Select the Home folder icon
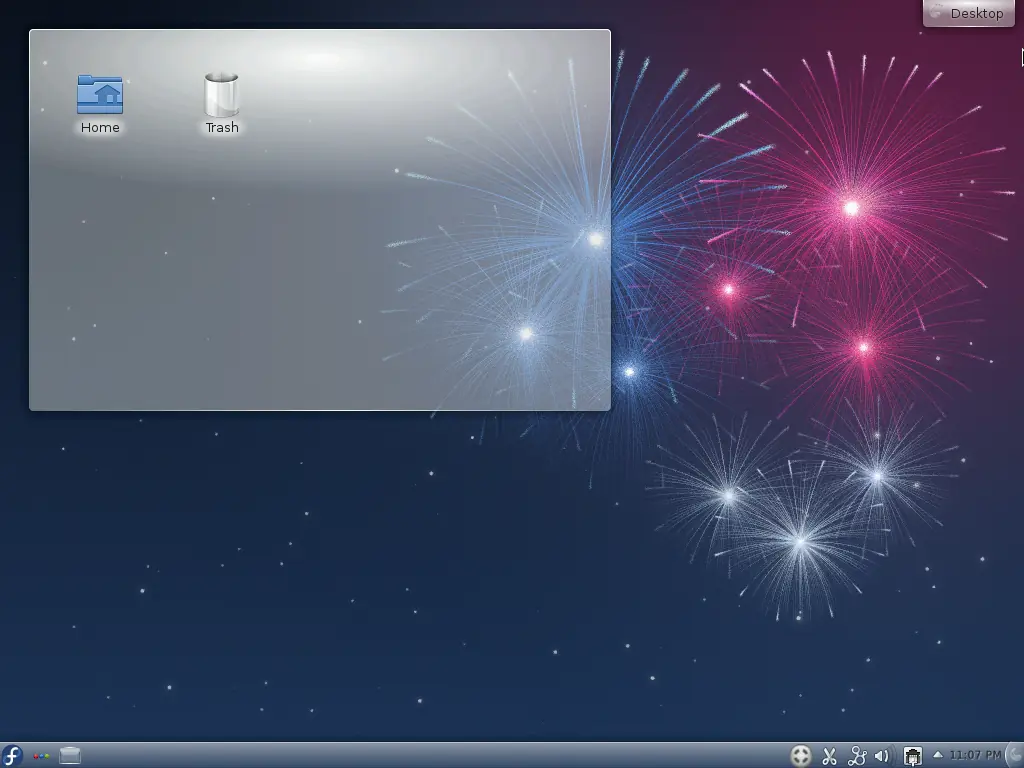 (100, 95)
